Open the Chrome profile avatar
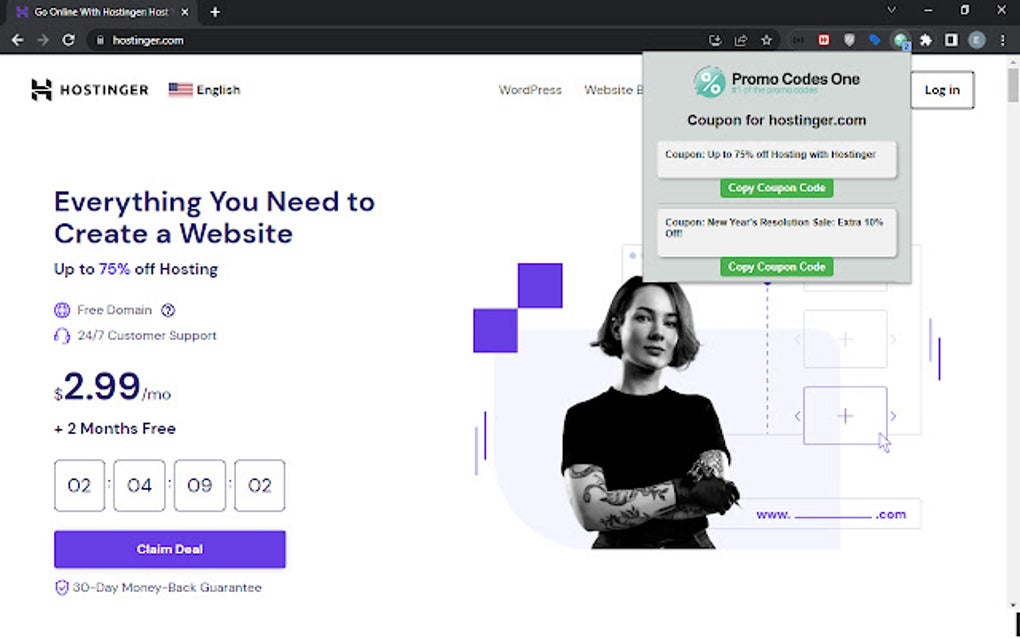Screen dimensions: 1020x638 tap(976, 40)
